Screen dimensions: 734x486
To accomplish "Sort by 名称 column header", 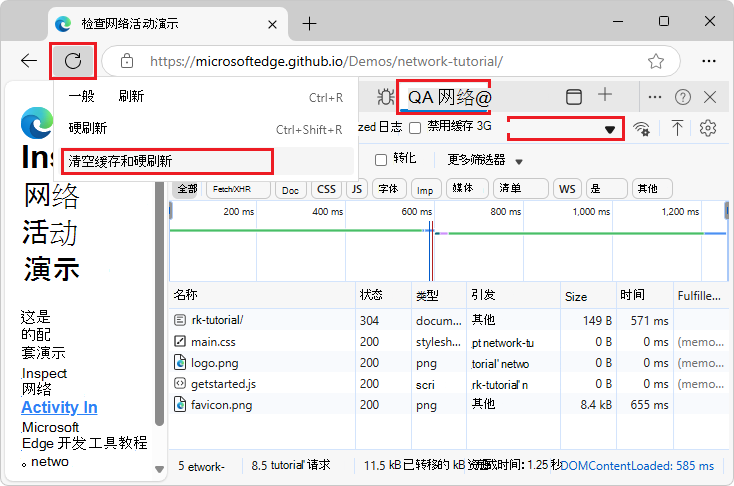I will coord(262,295).
